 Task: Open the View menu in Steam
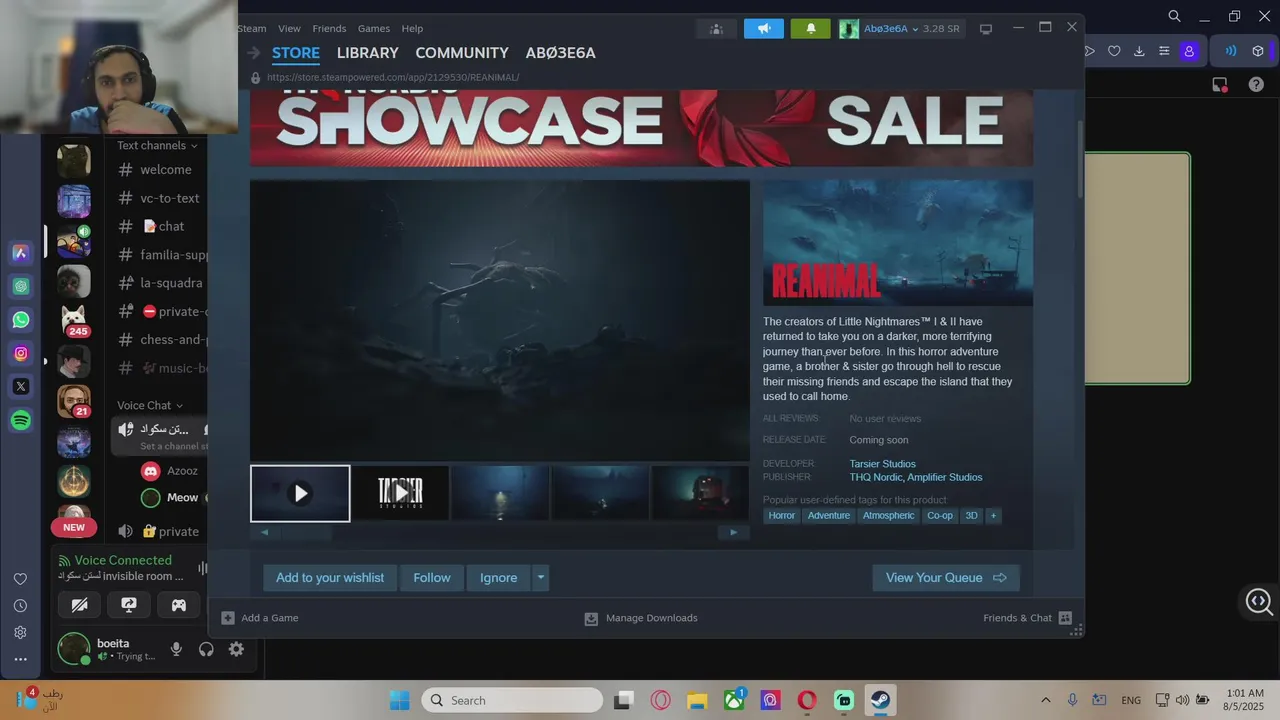289,29
